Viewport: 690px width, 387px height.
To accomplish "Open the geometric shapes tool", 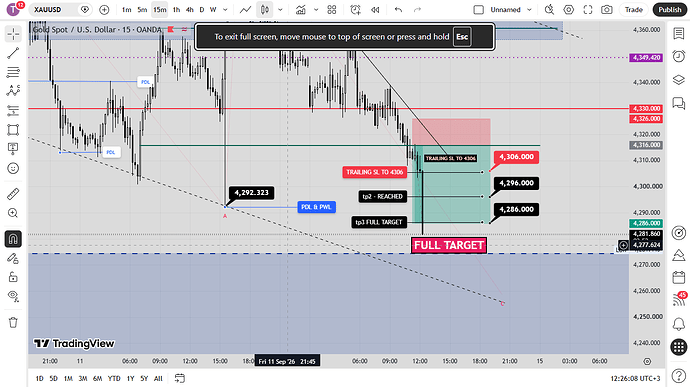I will point(13,130).
